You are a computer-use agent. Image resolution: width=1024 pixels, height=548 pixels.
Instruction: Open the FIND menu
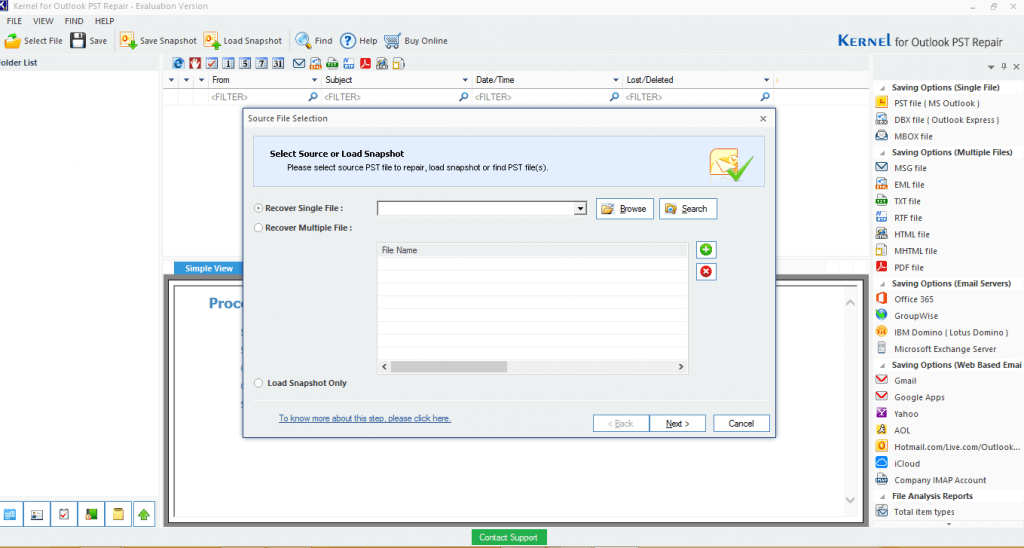74,21
